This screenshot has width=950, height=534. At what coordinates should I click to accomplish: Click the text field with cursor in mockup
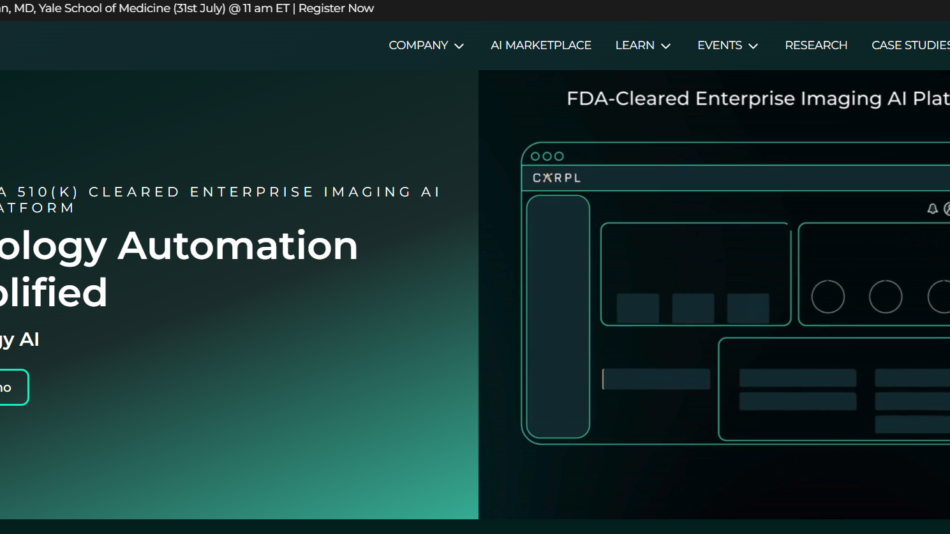656,379
